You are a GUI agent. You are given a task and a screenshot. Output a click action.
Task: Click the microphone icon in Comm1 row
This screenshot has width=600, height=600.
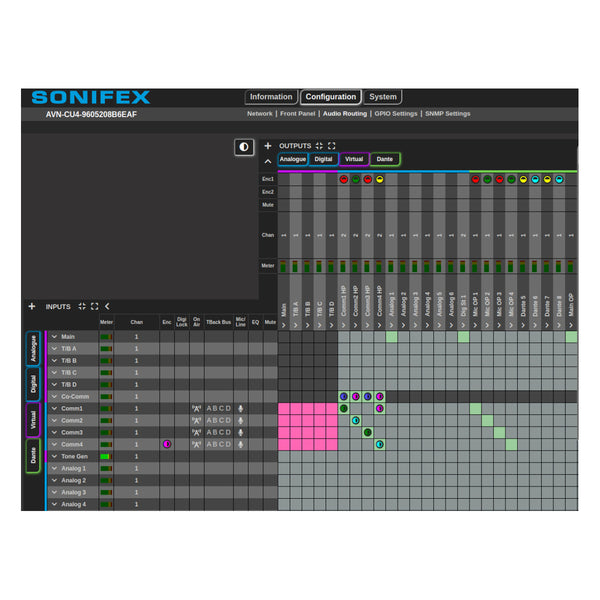(241, 409)
